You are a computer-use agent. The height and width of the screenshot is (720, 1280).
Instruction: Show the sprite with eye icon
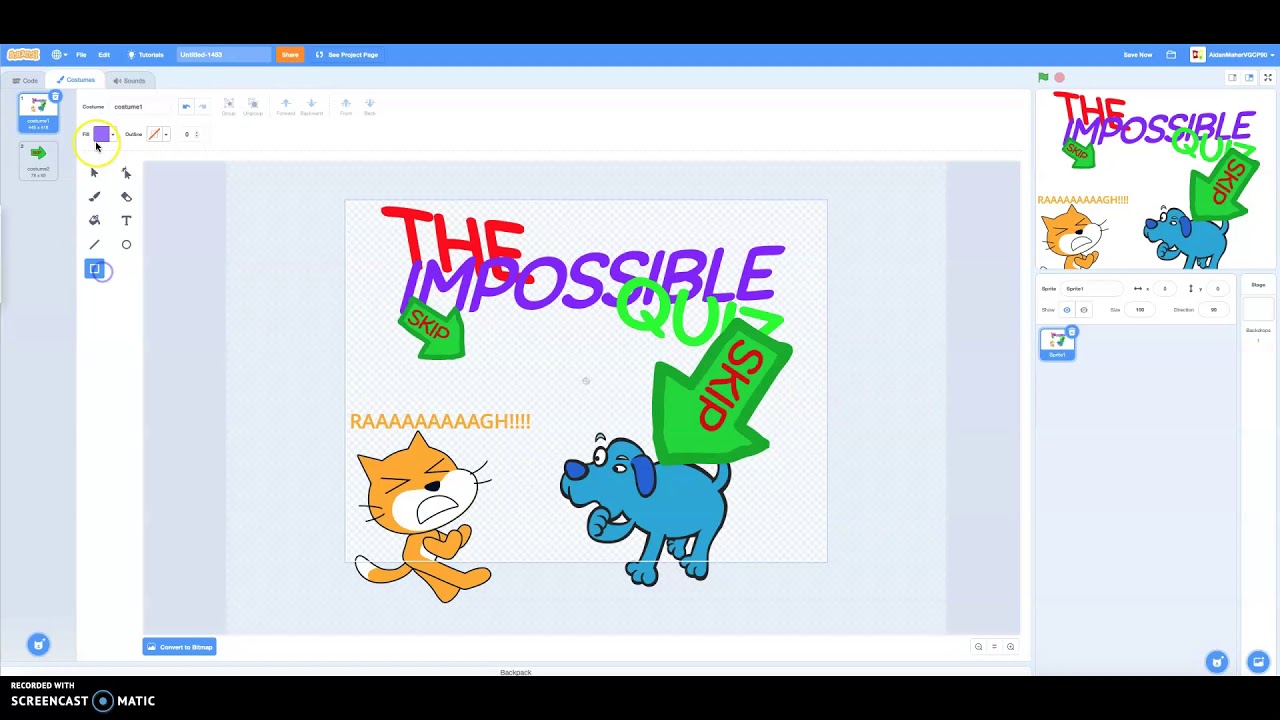(x=1067, y=310)
